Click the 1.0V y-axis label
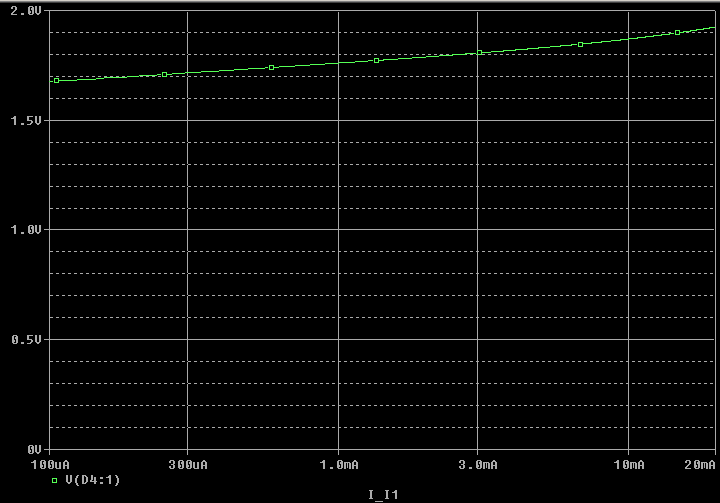This screenshot has height=503, width=720. tap(26, 230)
